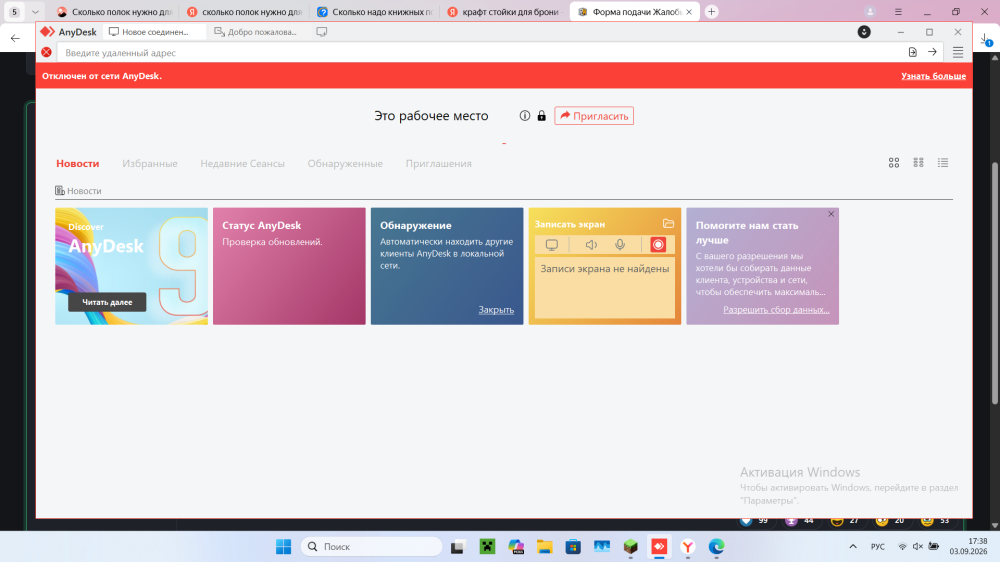
Task: Click the red connection error status icon
Action: (47, 52)
